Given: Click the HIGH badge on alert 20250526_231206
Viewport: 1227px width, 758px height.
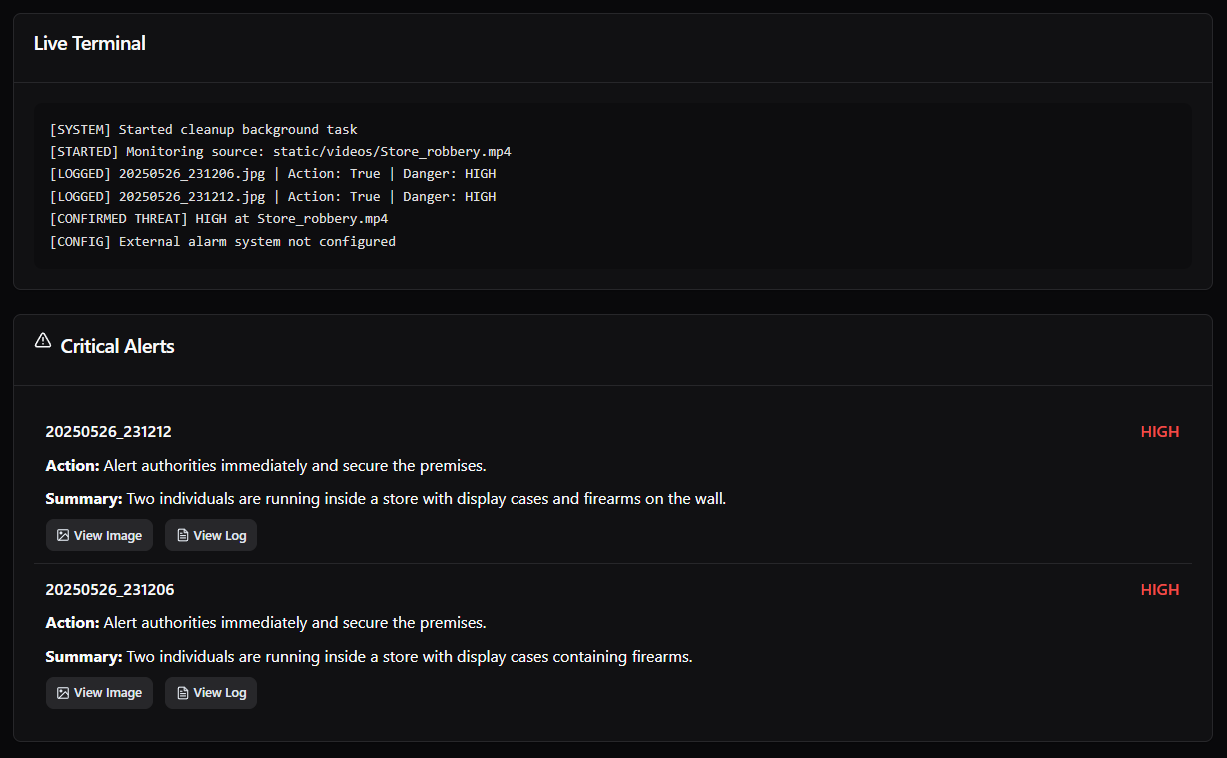Looking at the screenshot, I should tap(1160, 590).
